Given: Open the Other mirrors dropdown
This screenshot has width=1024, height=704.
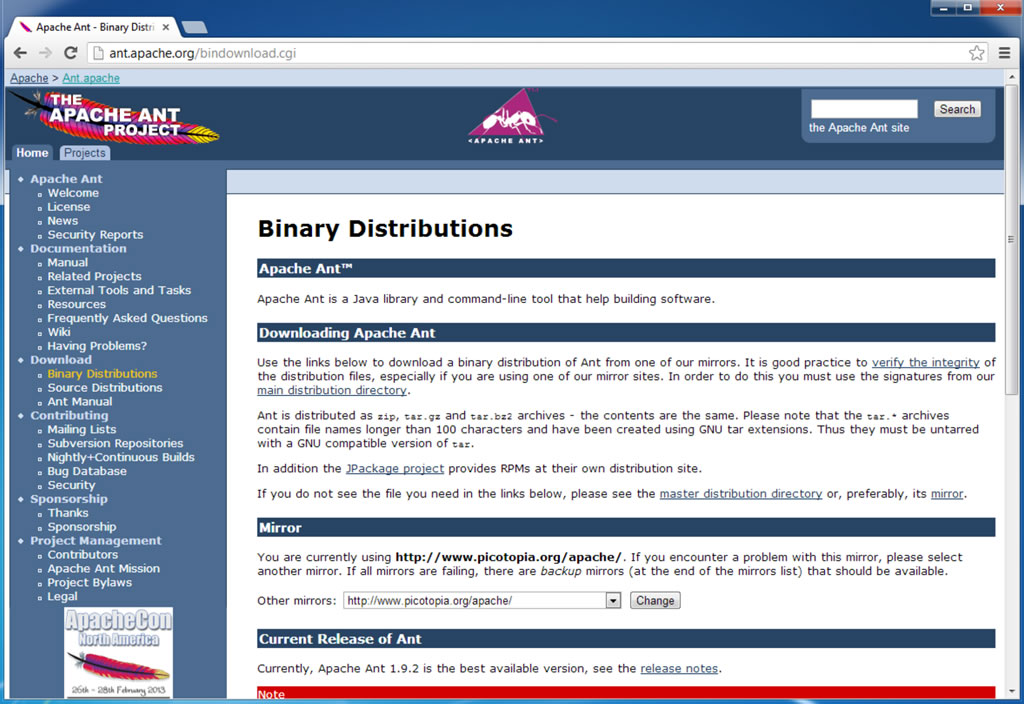Looking at the screenshot, I should pyautogui.click(x=481, y=600).
